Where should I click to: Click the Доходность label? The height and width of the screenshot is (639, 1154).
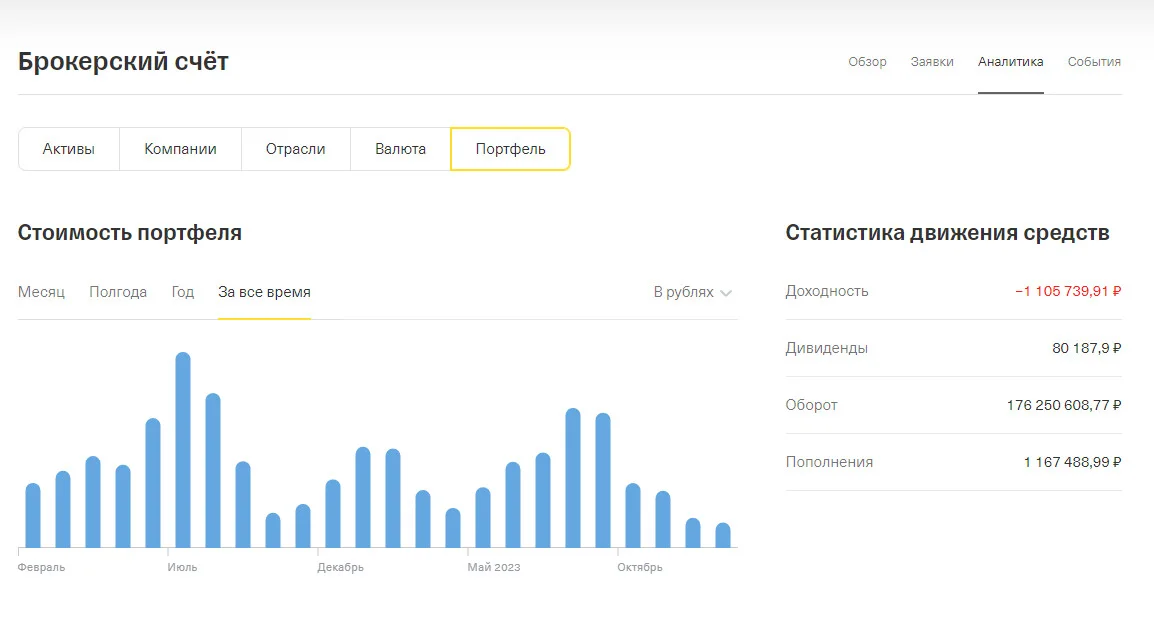tap(826, 292)
